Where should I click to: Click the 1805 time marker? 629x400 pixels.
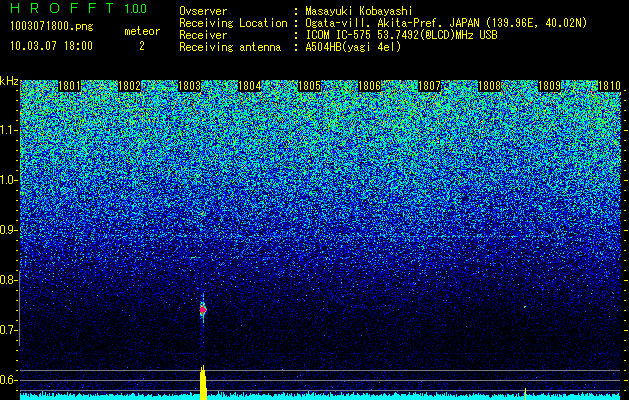click(x=310, y=86)
